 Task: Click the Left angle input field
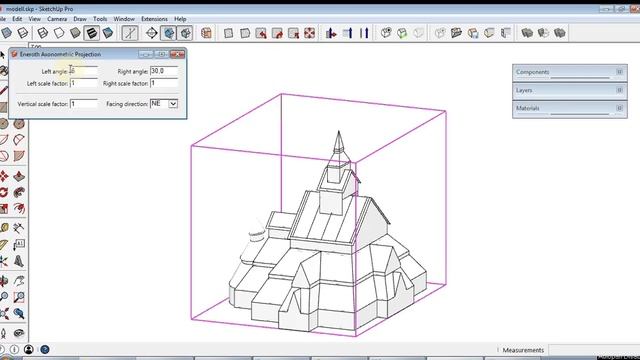(x=83, y=71)
